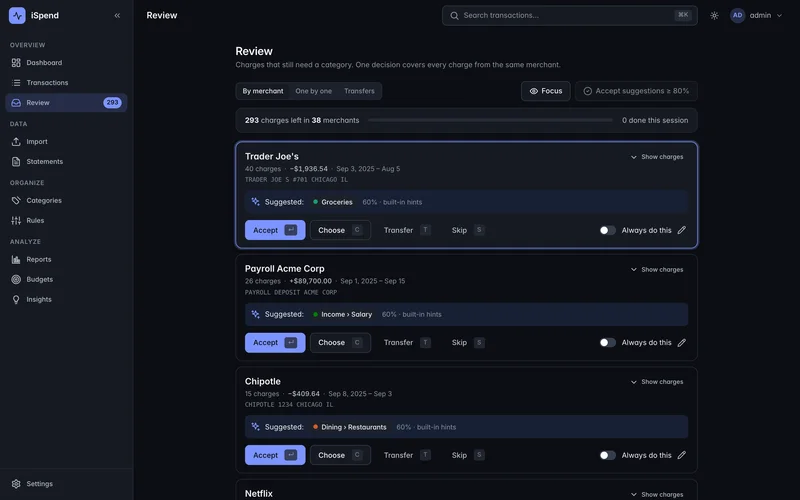
Task: Mark Payroll Acme Corp as Transfer
Action: click(407, 343)
